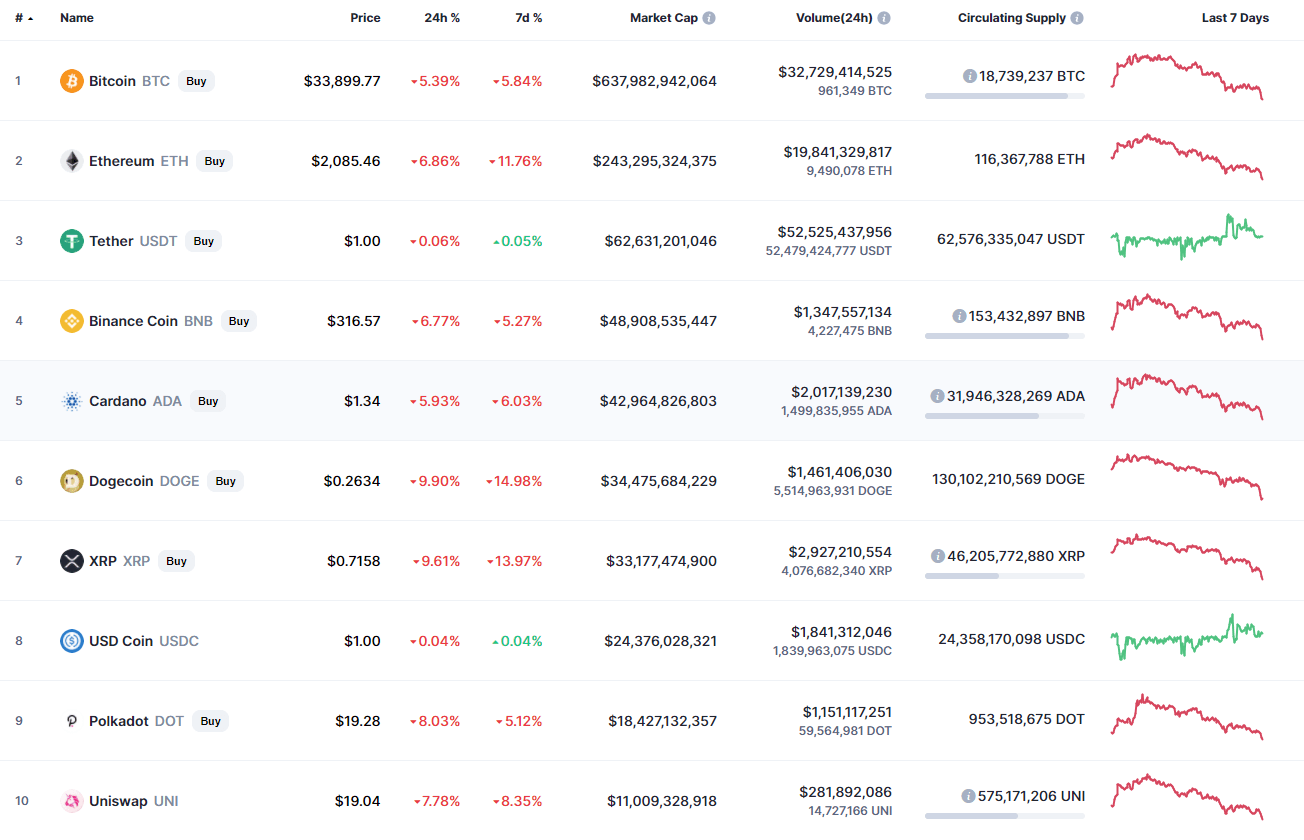Click the Polkadot logo icon

click(x=71, y=721)
